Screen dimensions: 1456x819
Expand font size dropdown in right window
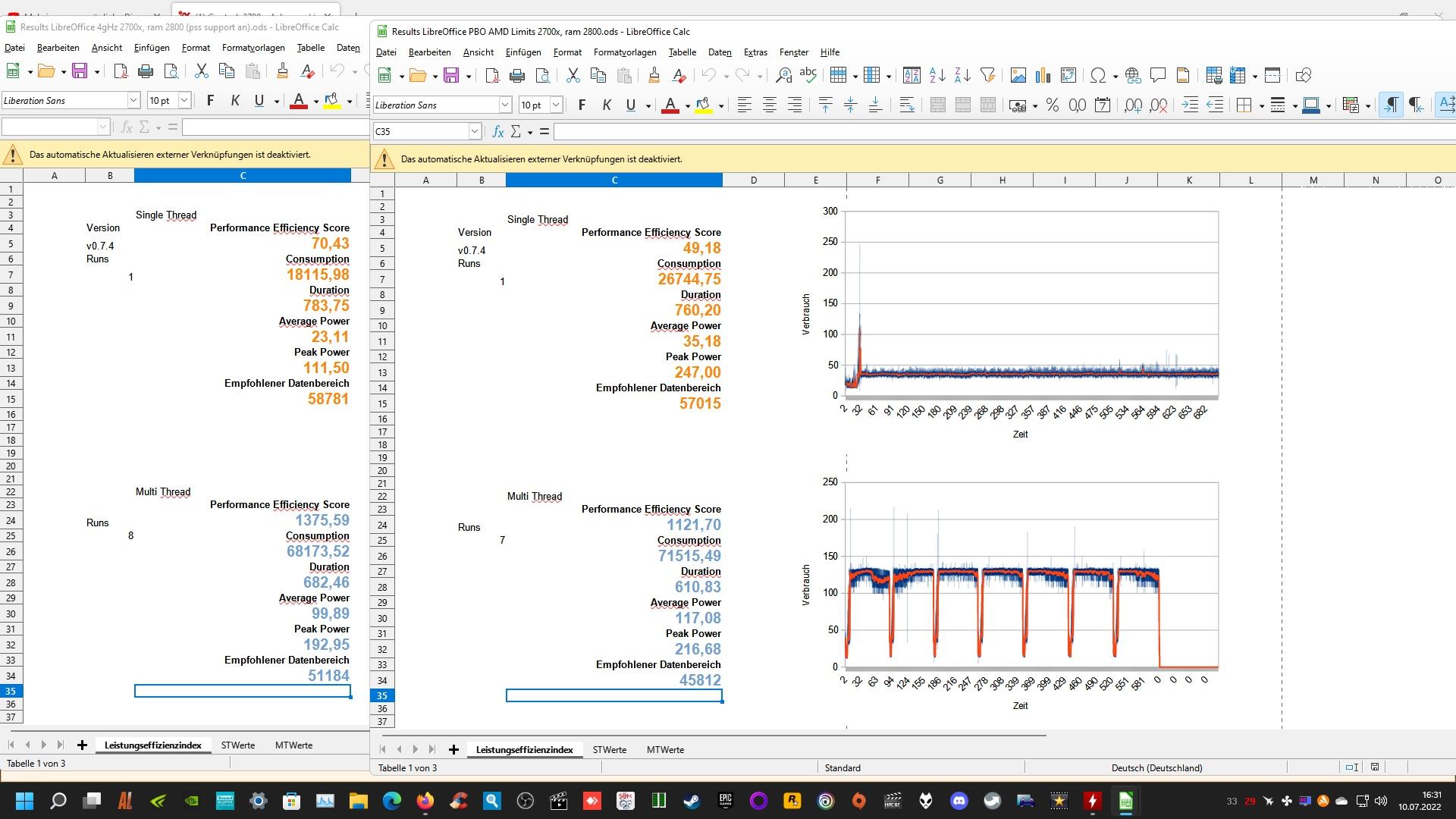[x=556, y=105]
